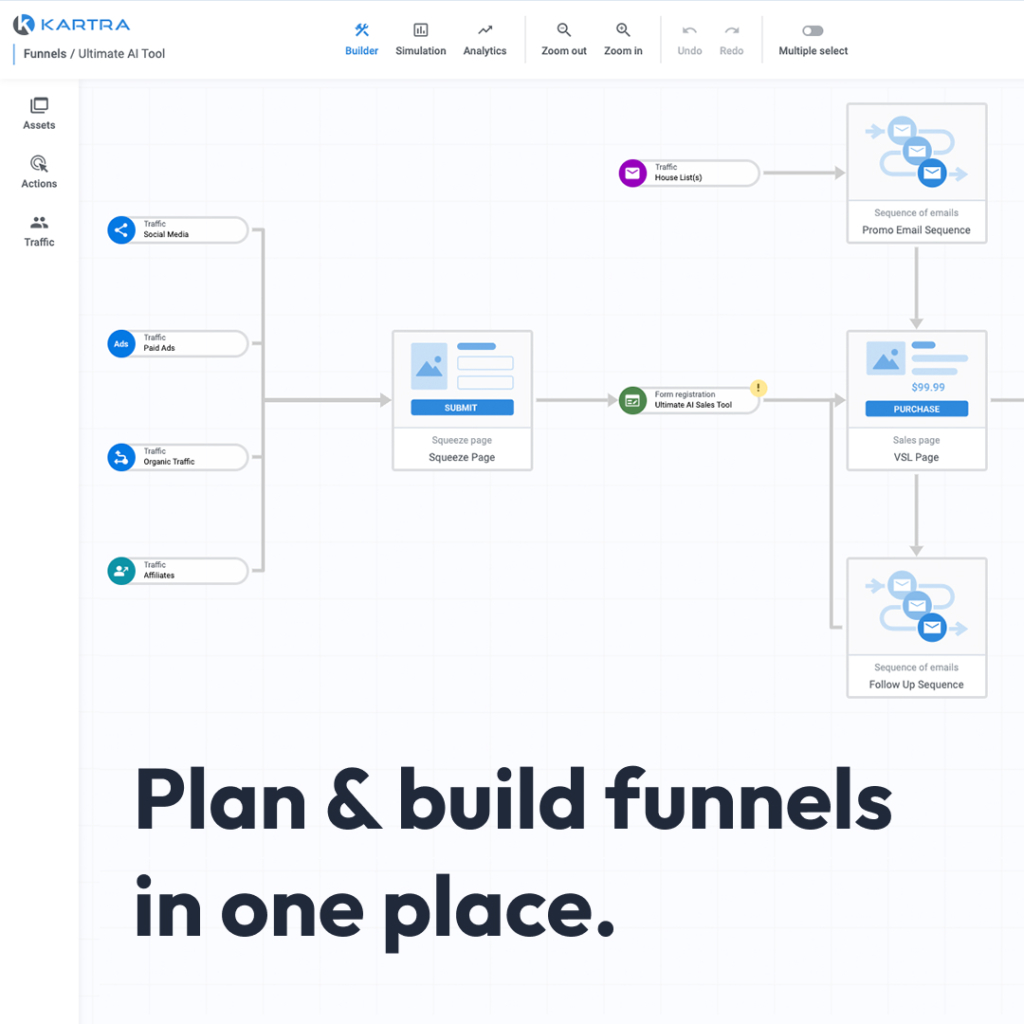Select the Promo Email Sequence node
This screenshot has height=1024, width=1024.
(916, 173)
